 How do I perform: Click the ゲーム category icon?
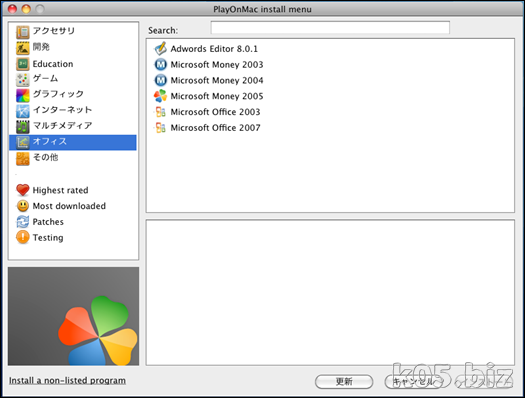23,79
